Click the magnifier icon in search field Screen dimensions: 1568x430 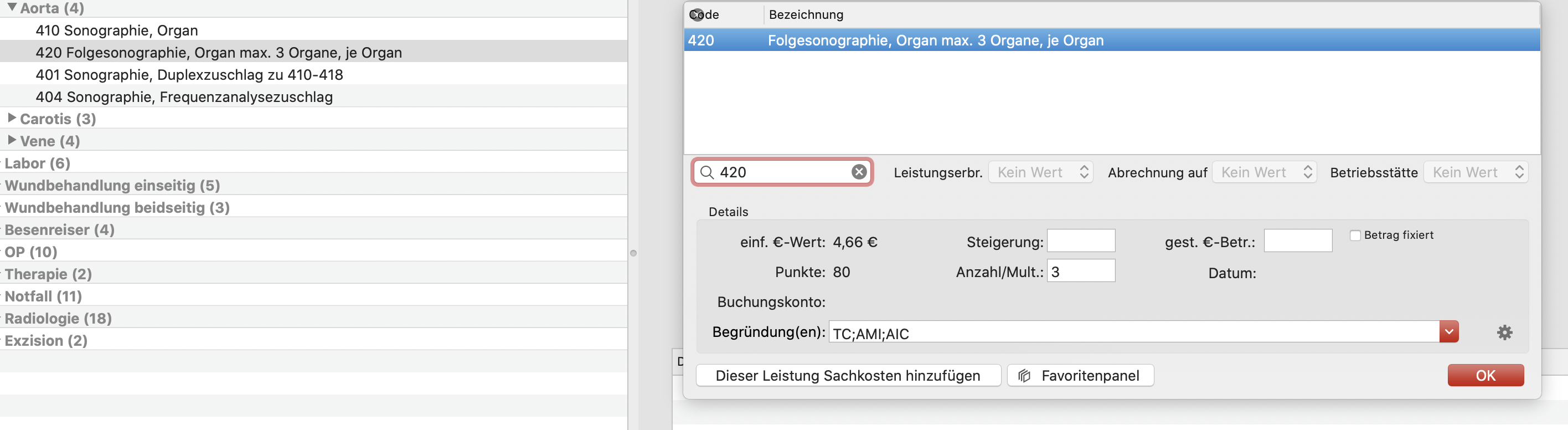click(x=706, y=172)
